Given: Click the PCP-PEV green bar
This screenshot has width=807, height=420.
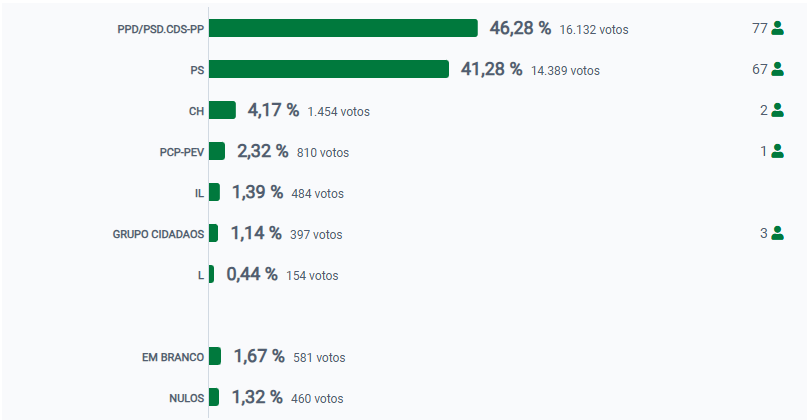Looking at the screenshot, I should click(217, 151).
